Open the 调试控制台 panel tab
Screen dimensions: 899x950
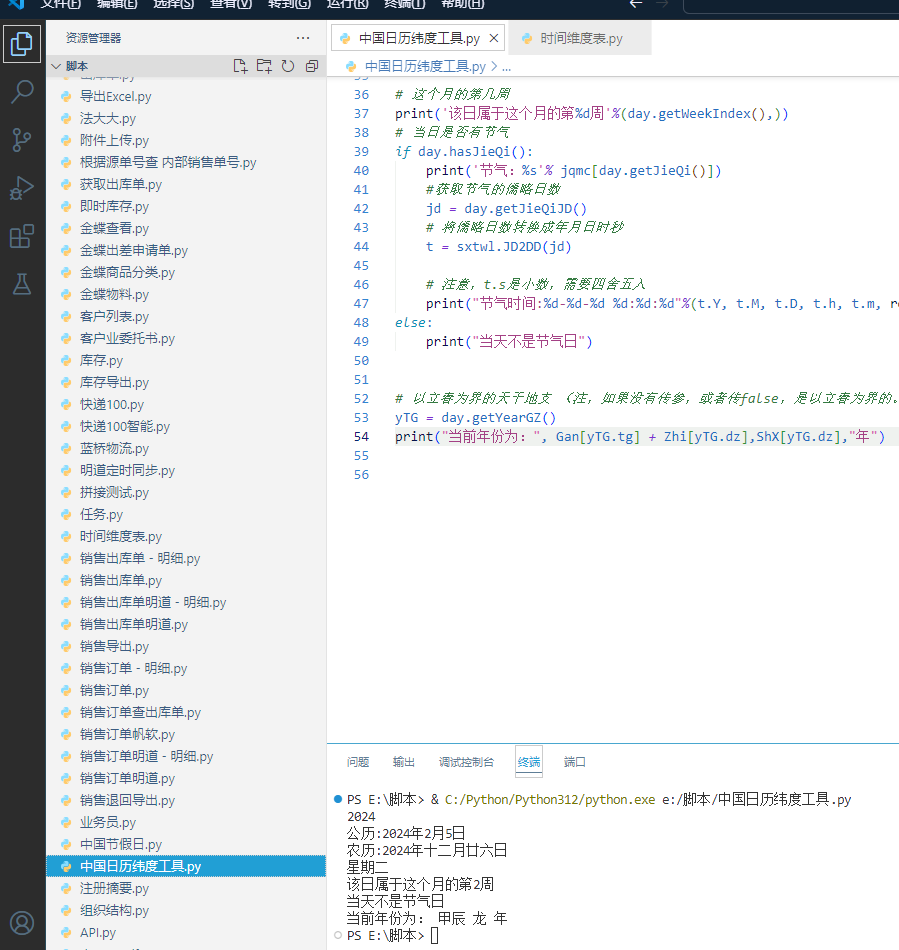466,762
